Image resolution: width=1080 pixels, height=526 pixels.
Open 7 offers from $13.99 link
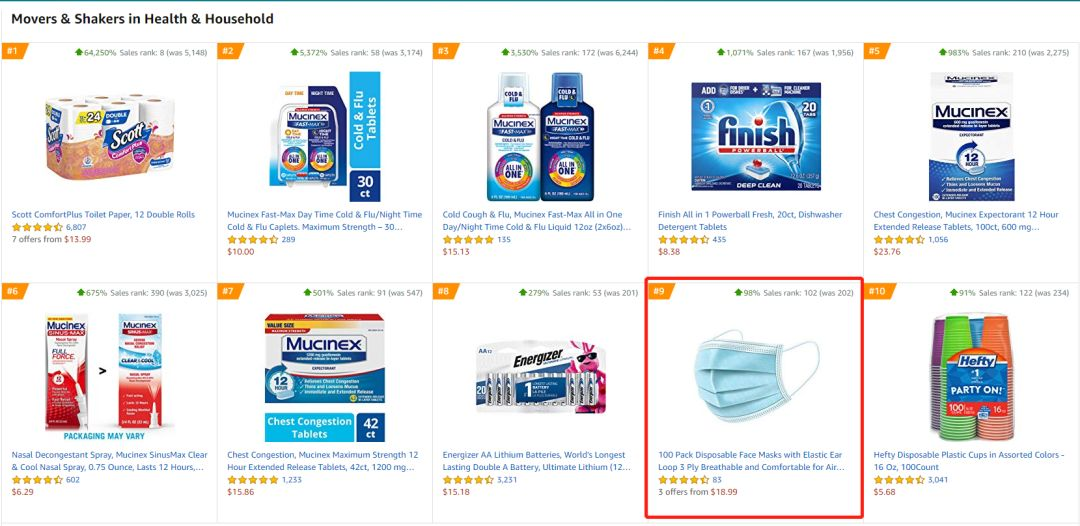coord(51,240)
